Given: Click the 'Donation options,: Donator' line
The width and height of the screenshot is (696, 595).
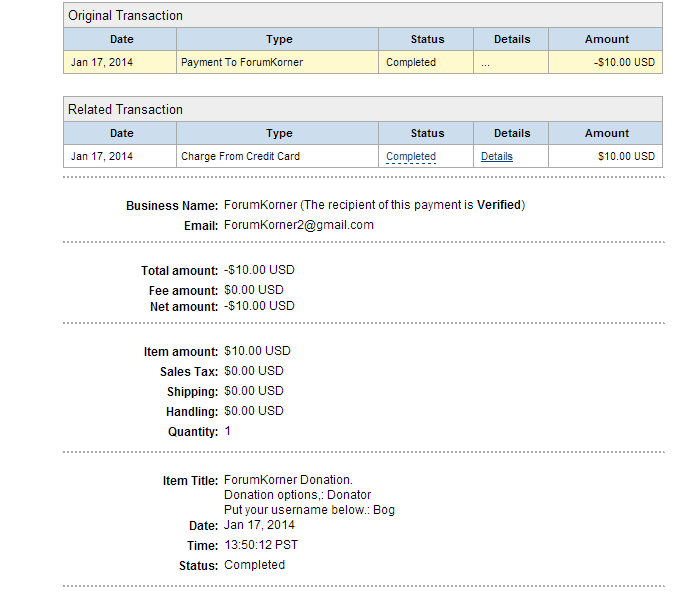Looking at the screenshot, I should click(297, 495).
